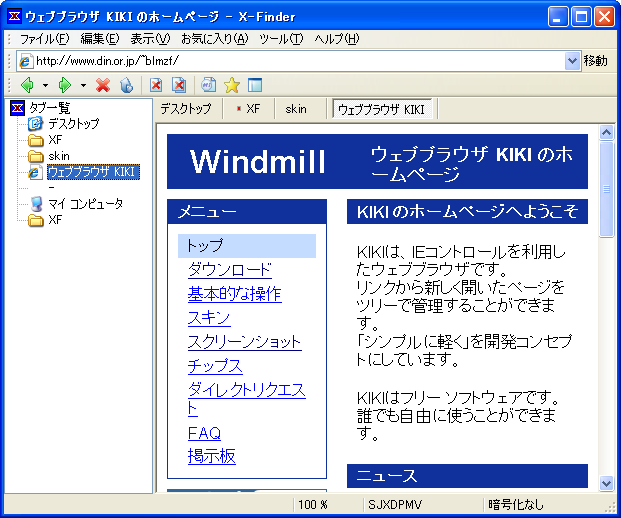
Task: Click the second close-tabs icon with red X
Action: [178, 85]
